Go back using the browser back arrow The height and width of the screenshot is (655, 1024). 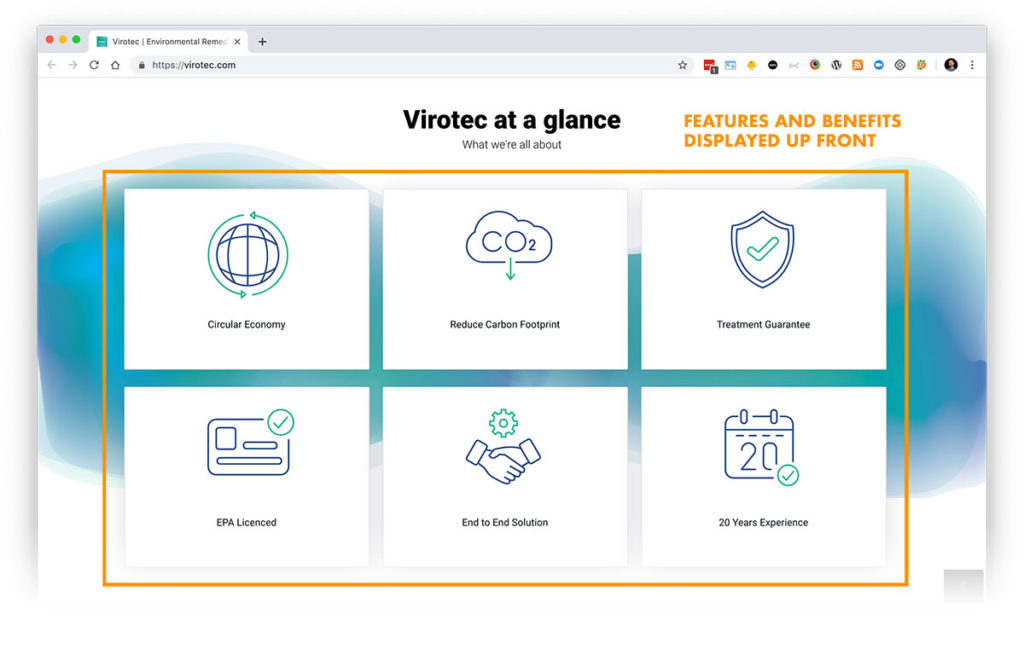pos(52,65)
